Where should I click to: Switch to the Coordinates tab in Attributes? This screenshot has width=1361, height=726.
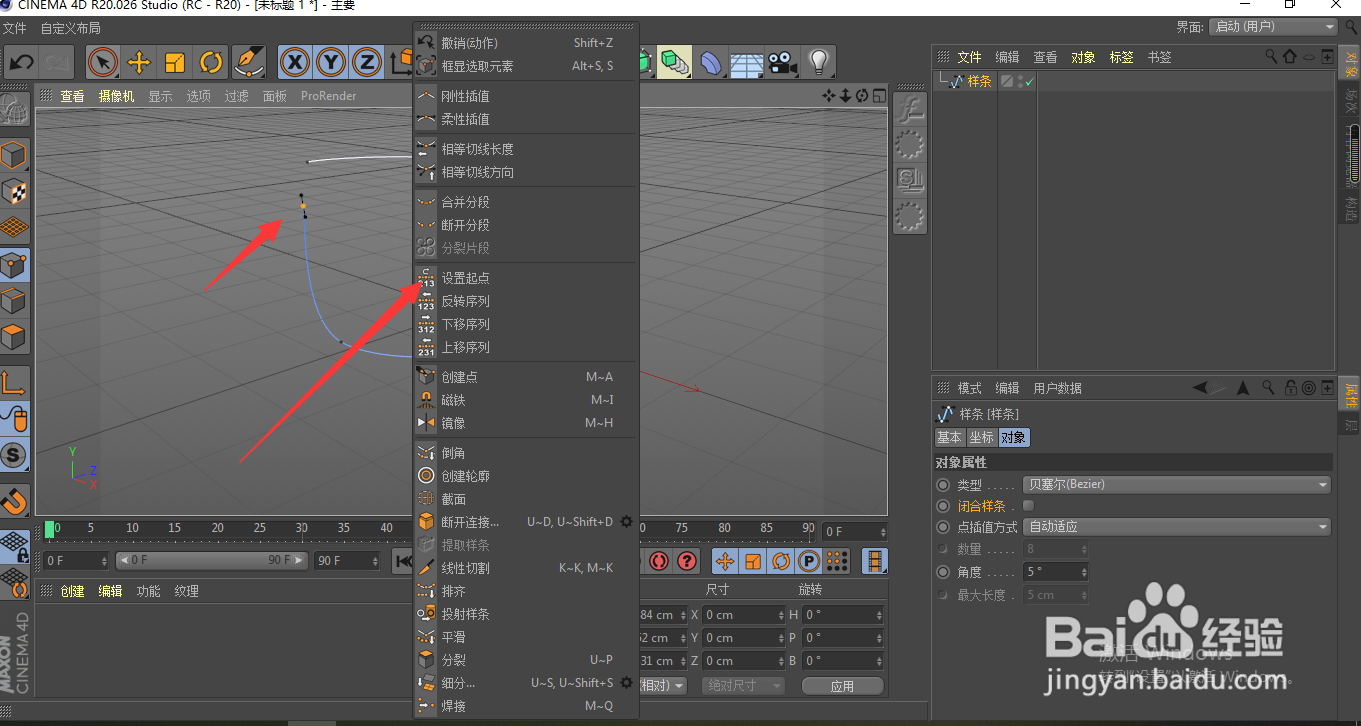coord(981,438)
